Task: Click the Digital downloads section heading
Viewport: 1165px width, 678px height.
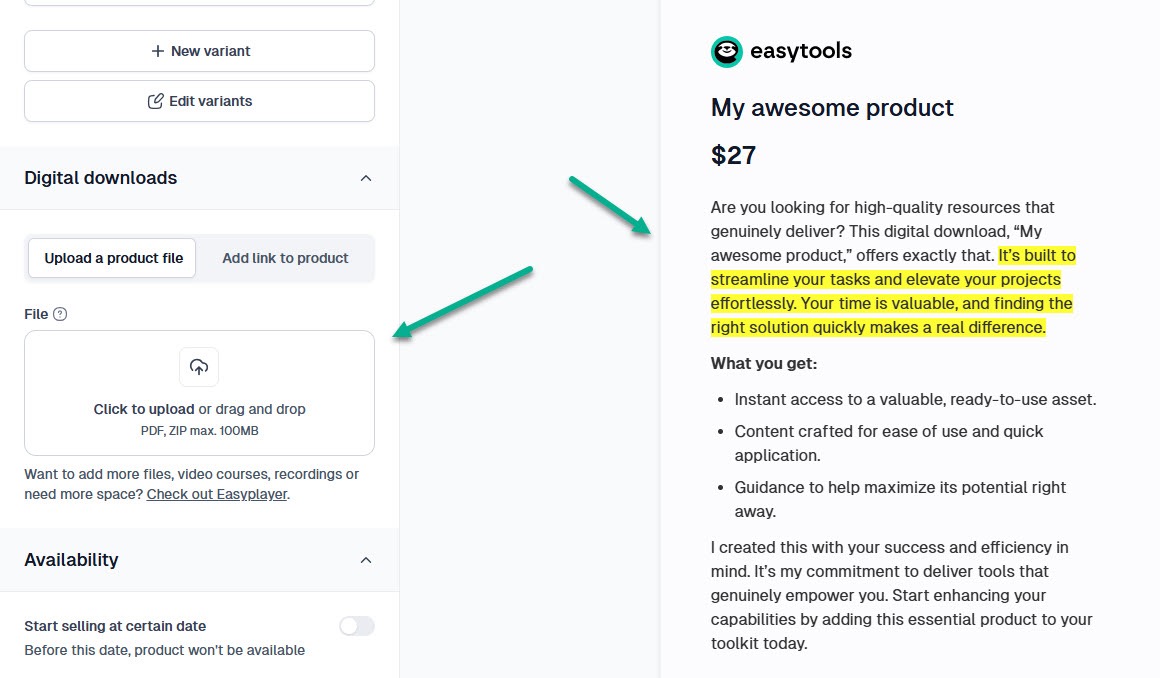Action: pyautogui.click(x=101, y=178)
